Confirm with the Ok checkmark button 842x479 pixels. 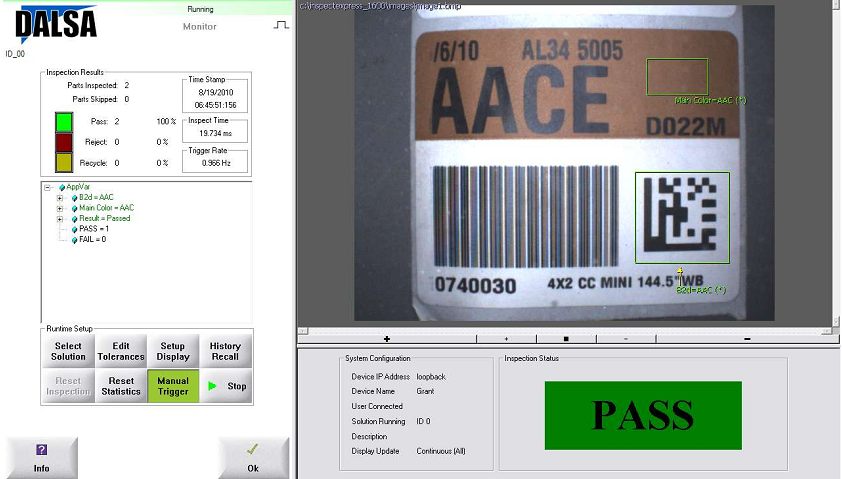253,458
